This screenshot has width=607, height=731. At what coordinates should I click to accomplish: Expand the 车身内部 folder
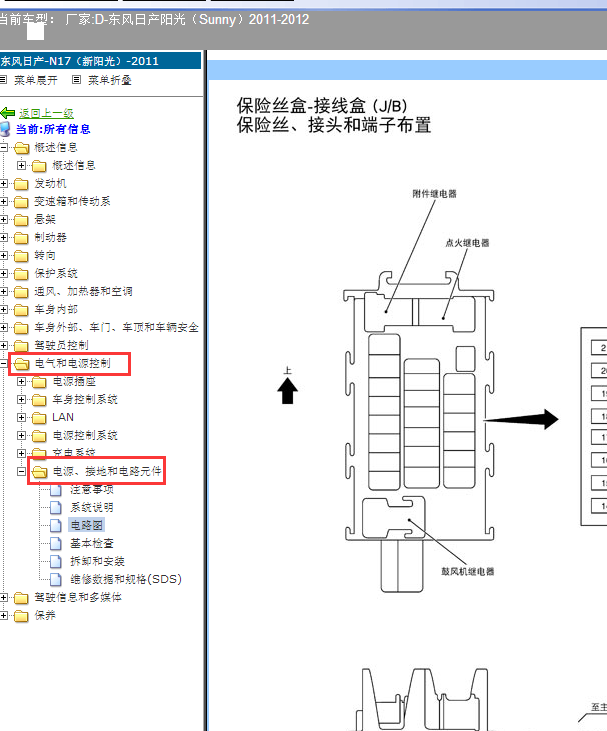[3, 309]
